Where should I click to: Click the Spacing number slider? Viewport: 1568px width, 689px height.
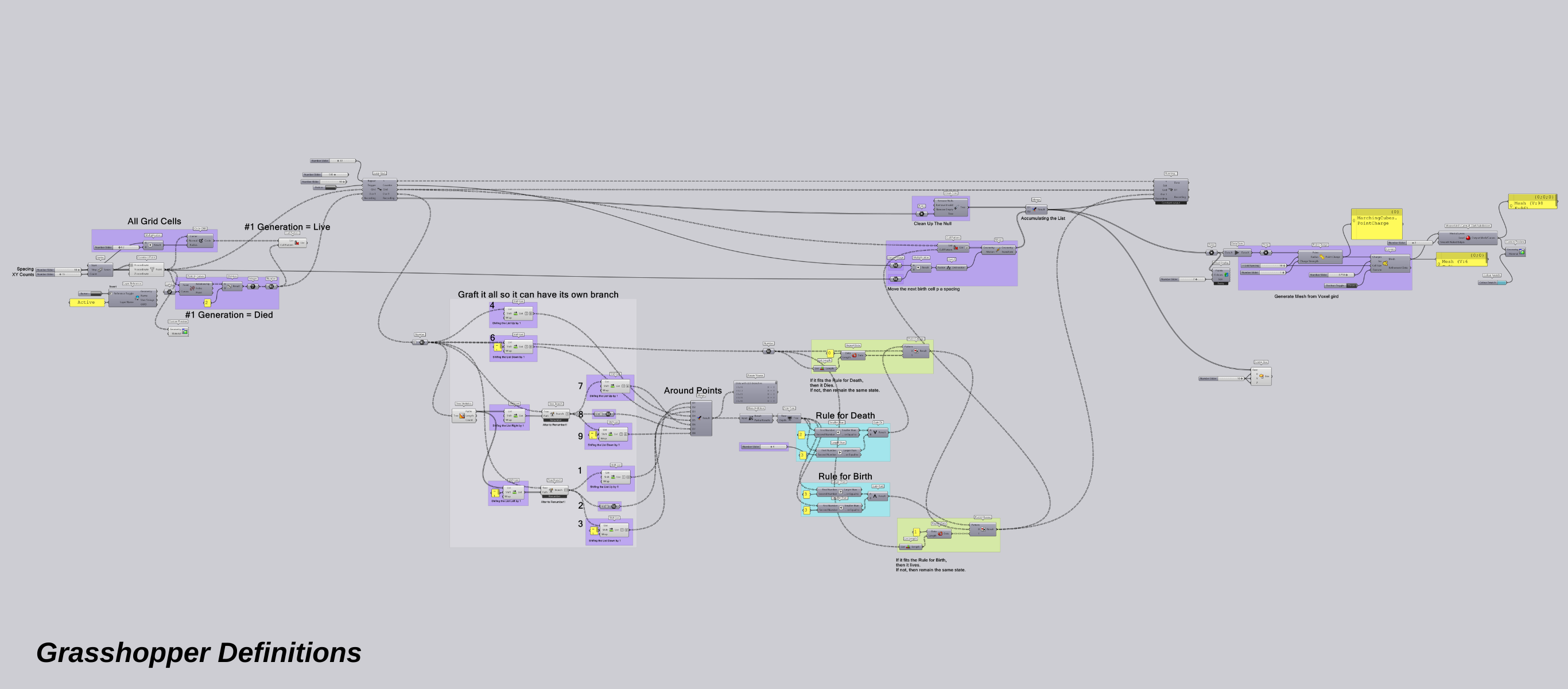pos(59,270)
